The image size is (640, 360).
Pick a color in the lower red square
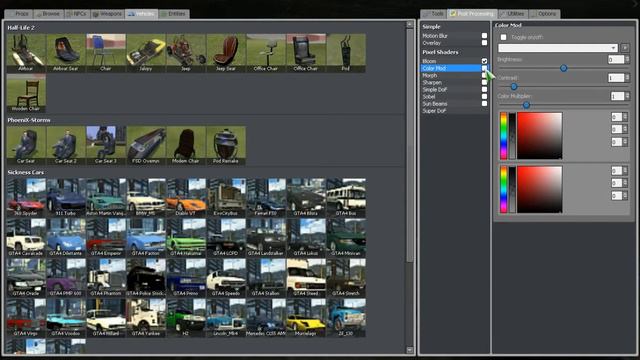[540, 189]
